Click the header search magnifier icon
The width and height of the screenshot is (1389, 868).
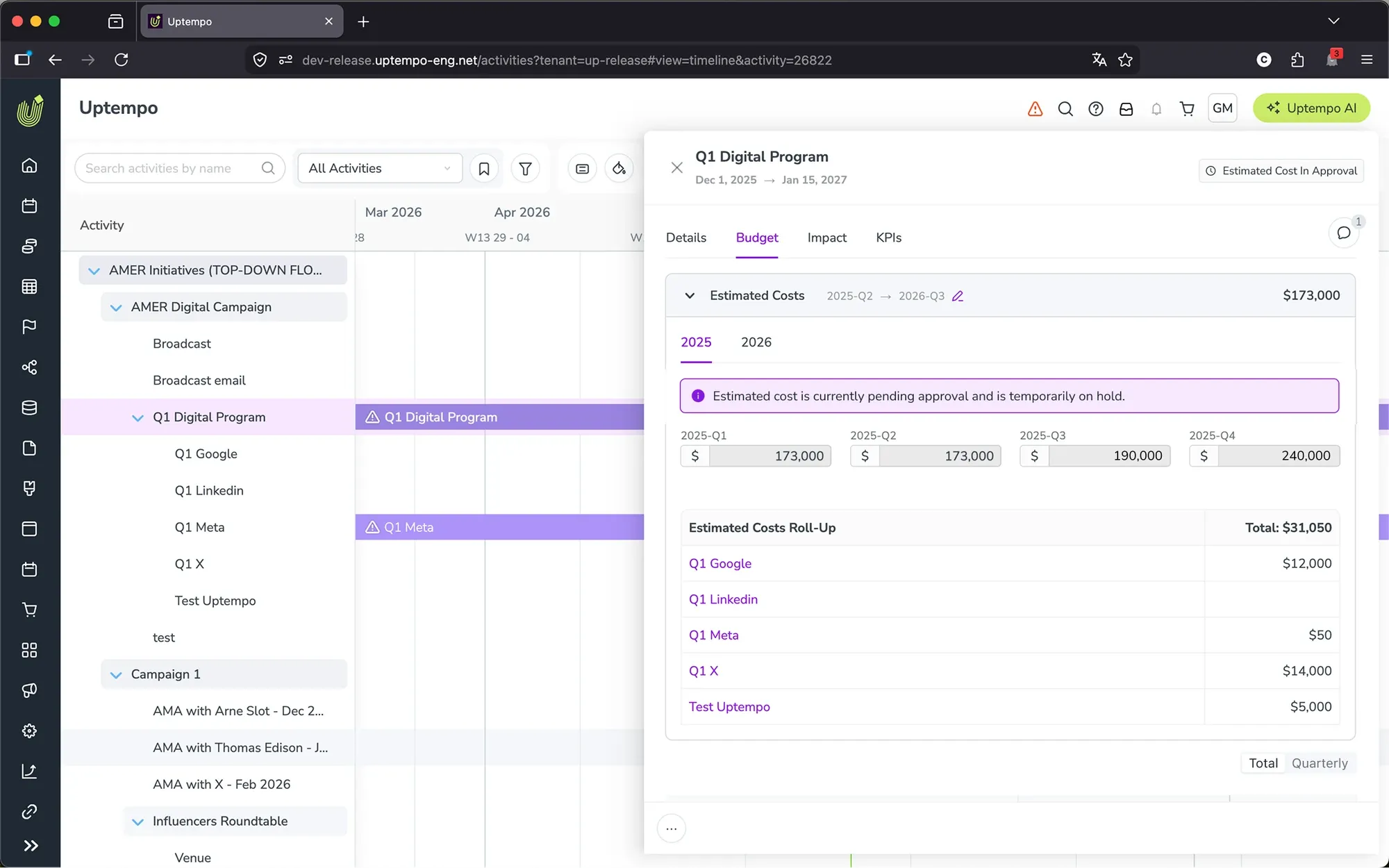click(1065, 108)
